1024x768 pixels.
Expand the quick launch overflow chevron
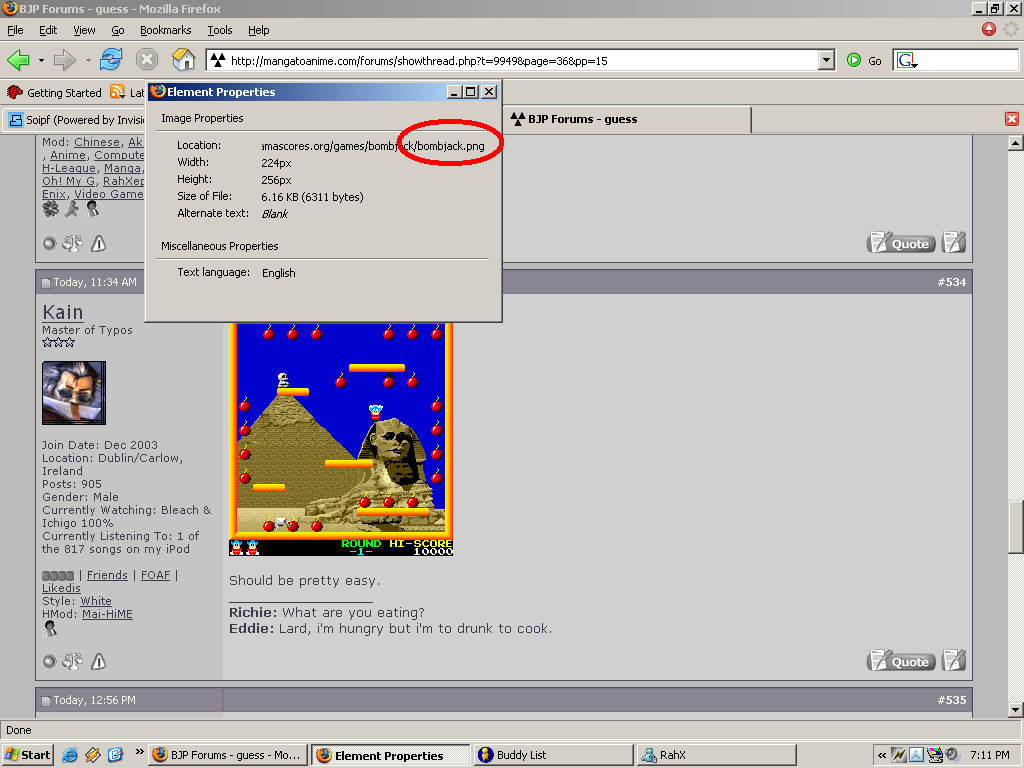point(139,752)
